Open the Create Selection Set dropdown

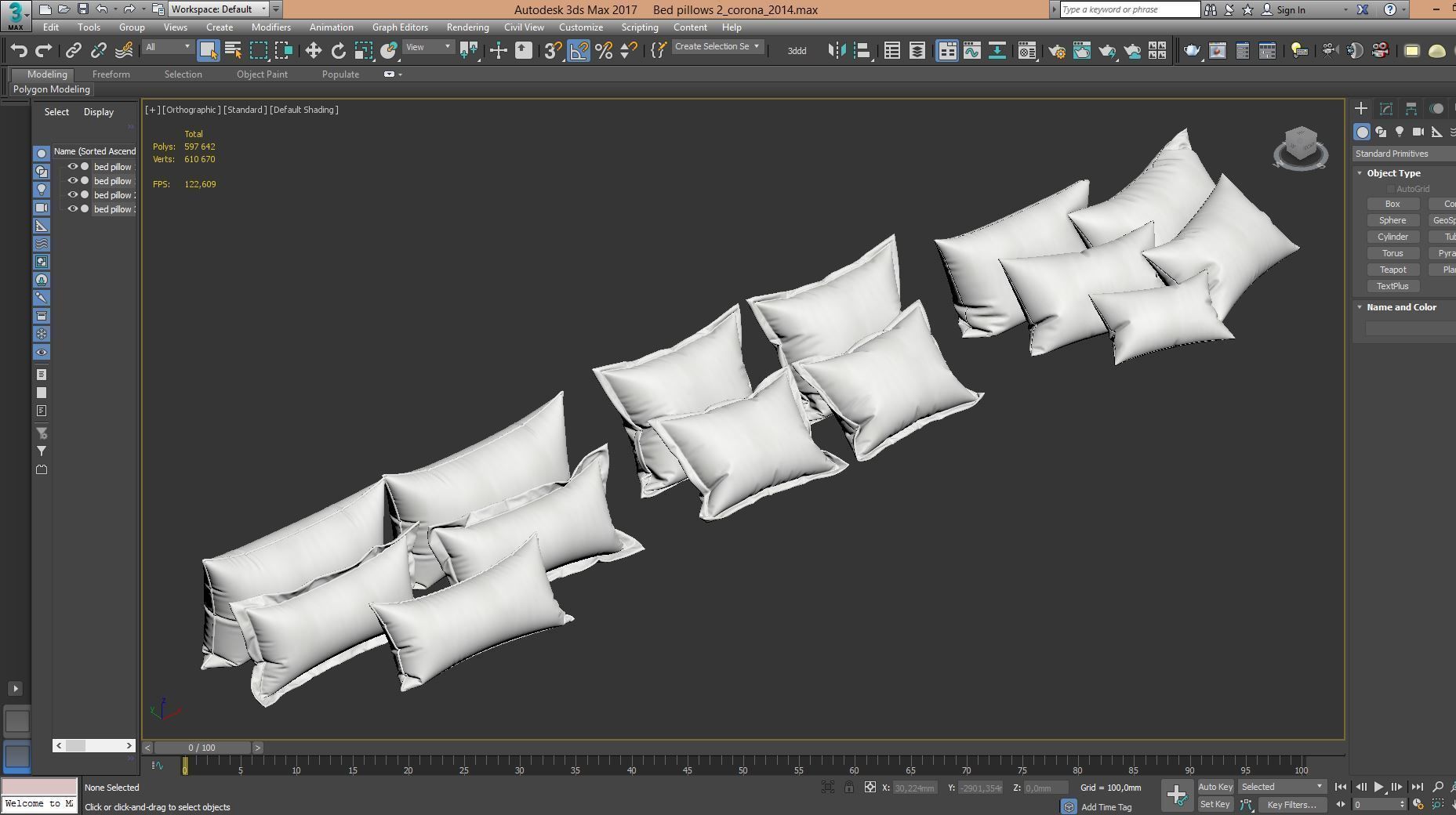coord(717,47)
